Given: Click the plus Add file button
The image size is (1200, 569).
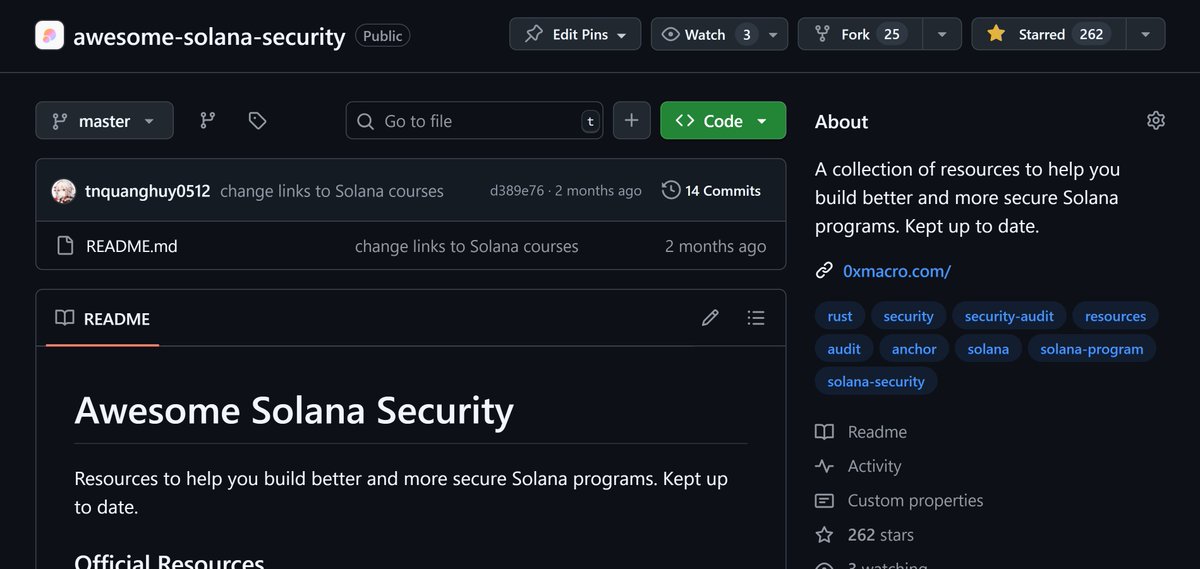Looking at the screenshot, I should [631, 121].
